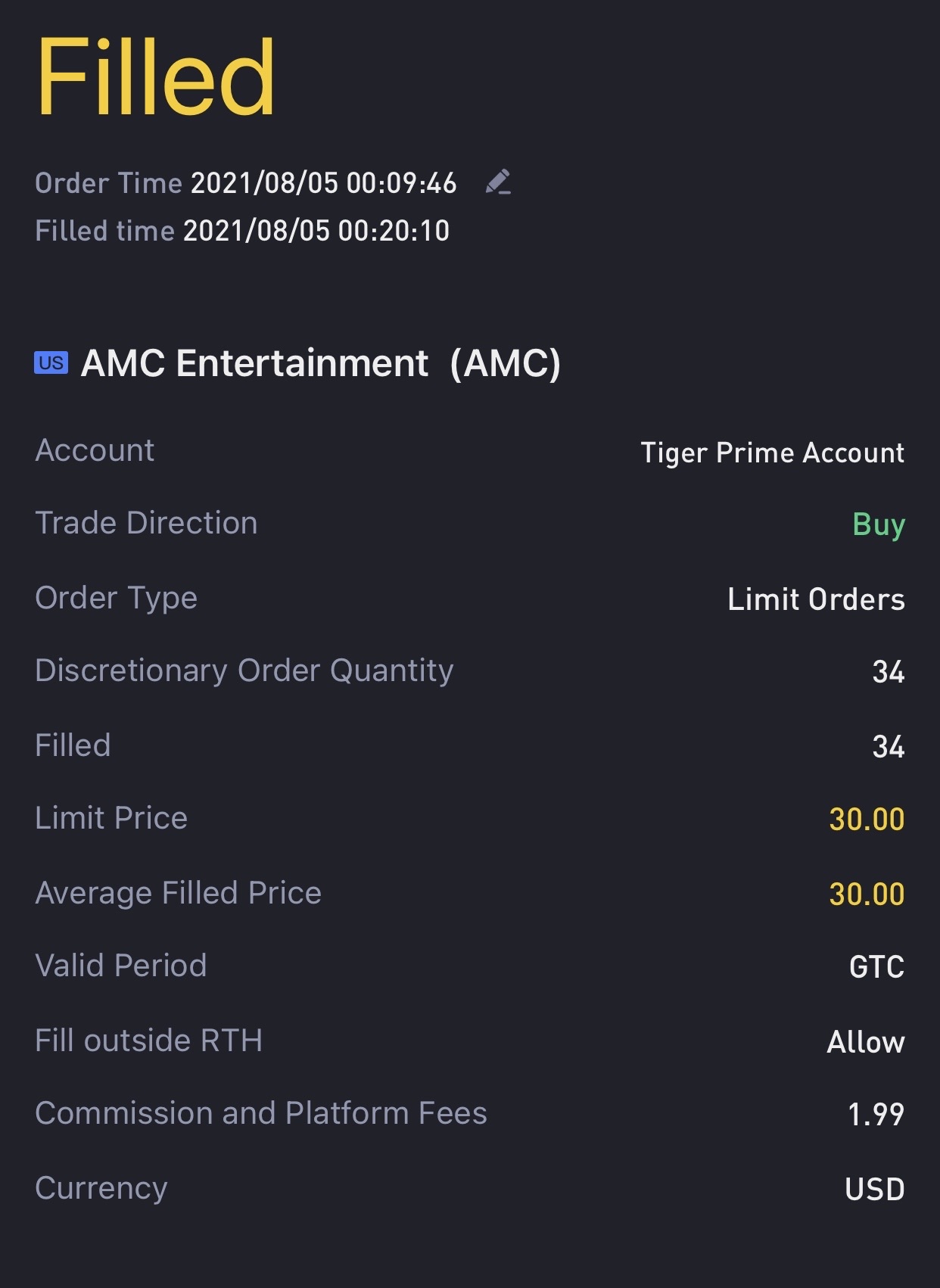940x1288 pixels.
Task: Tap the Filled time timestamp value
Action: [x=316, y=231]
